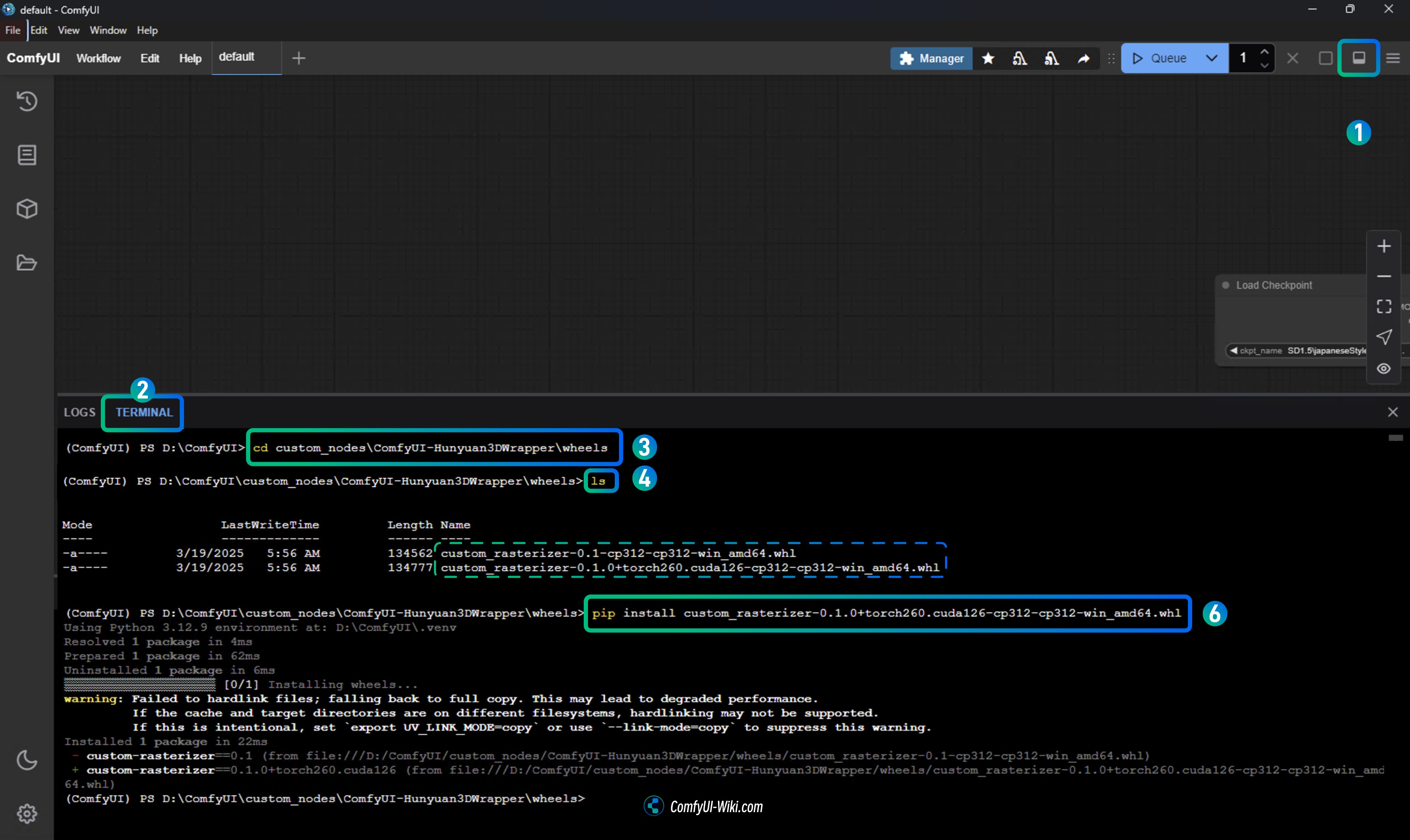The image size is (1410, 840).
Task: Open the settings gear icon
Action: pyautogui.click(x=26, y=814)
